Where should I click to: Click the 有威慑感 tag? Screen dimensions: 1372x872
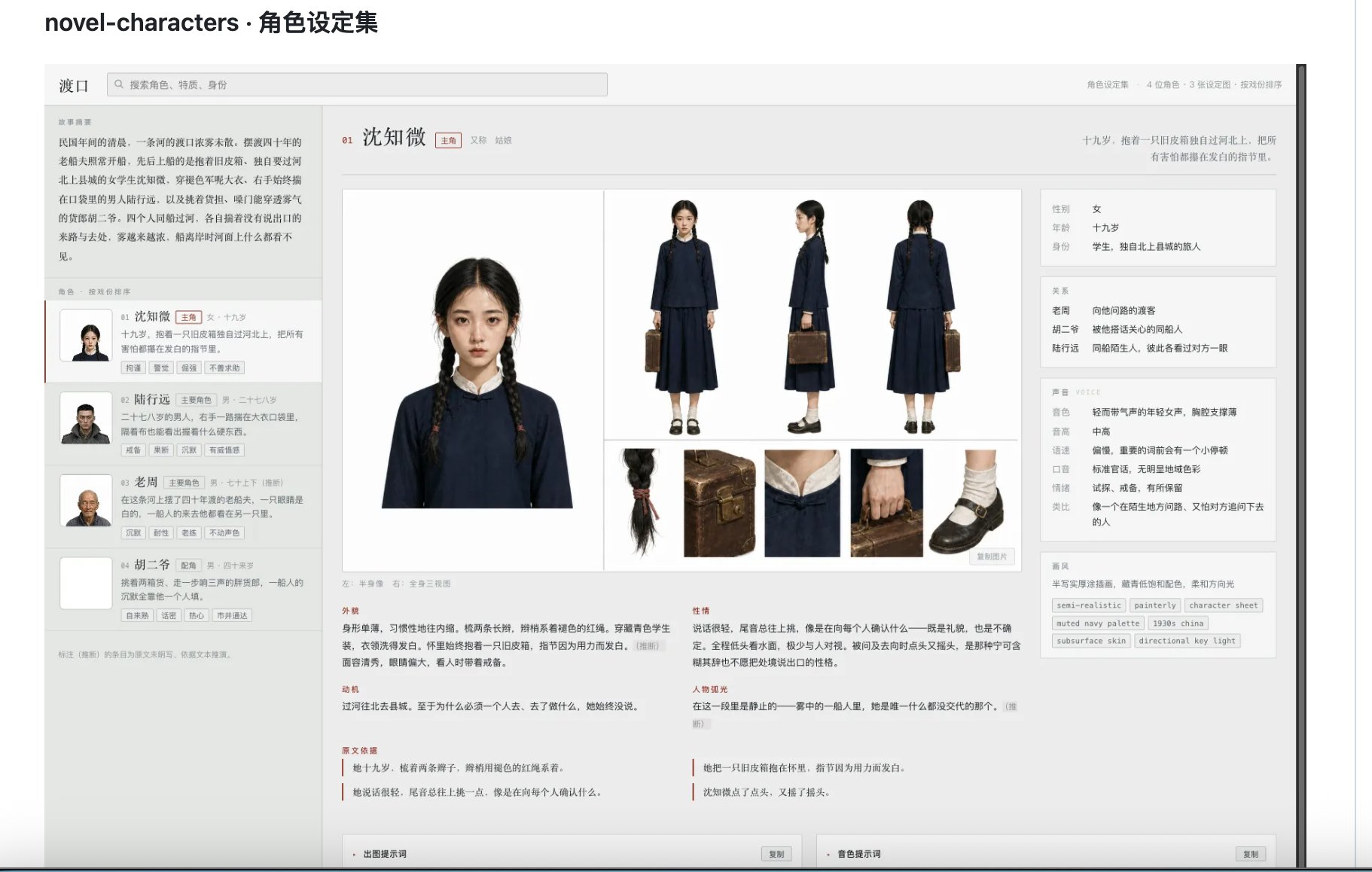(224, 450)
